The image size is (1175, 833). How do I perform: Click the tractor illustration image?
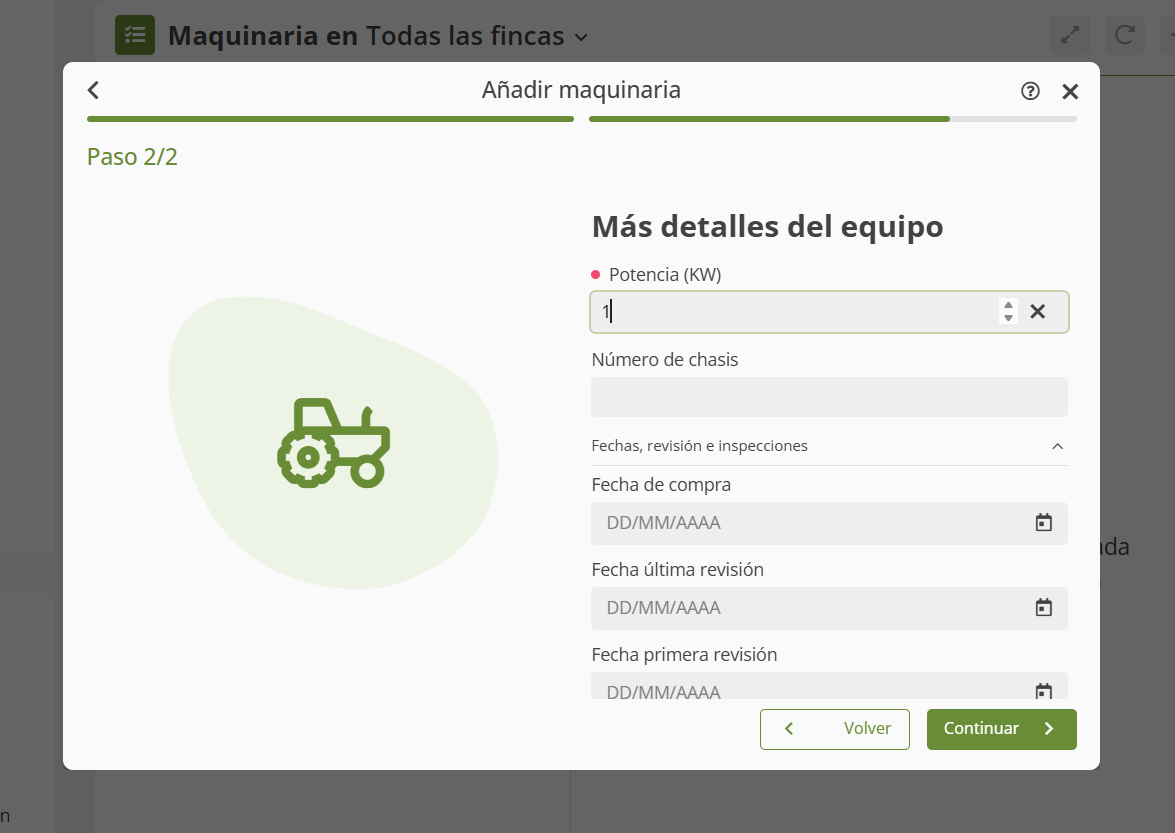pos(333,443)
